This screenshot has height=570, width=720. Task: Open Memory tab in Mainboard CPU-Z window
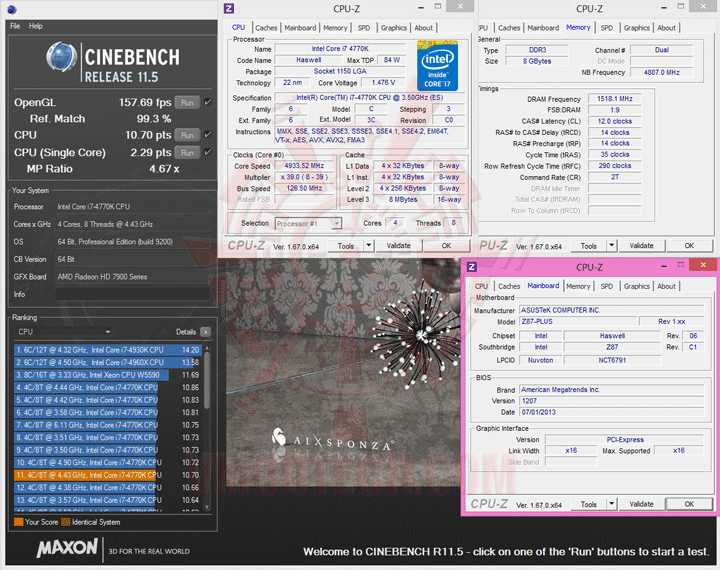pyautogui.click(x=578, y=286)
